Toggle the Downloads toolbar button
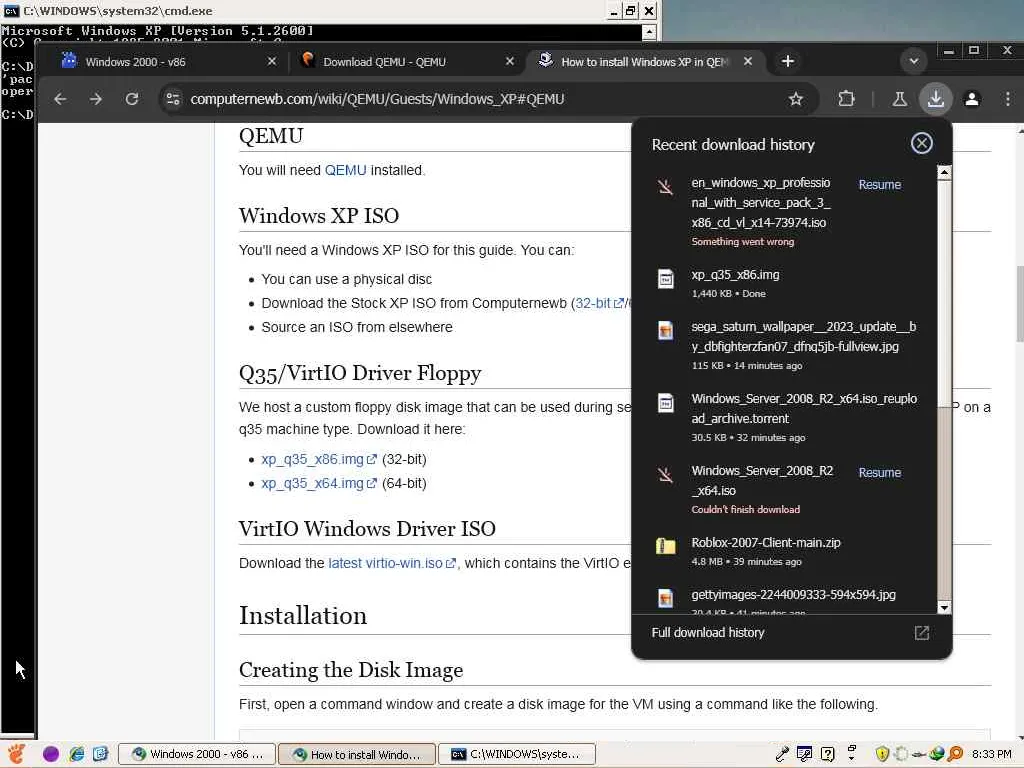The height and width of the screenshot is (768, 1024). pyautogui.click(x=936, y=99)
